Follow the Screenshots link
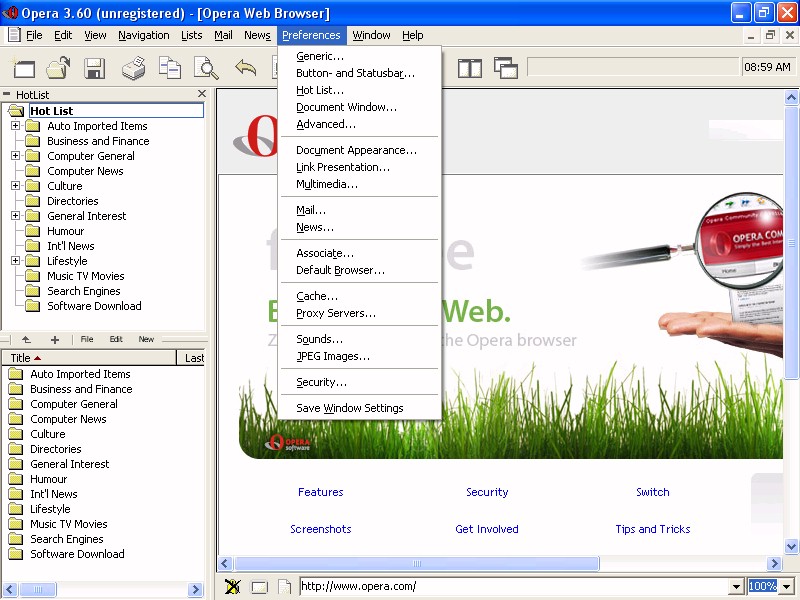Viewport: 800px width, 600px height. (x=321, y=529)
